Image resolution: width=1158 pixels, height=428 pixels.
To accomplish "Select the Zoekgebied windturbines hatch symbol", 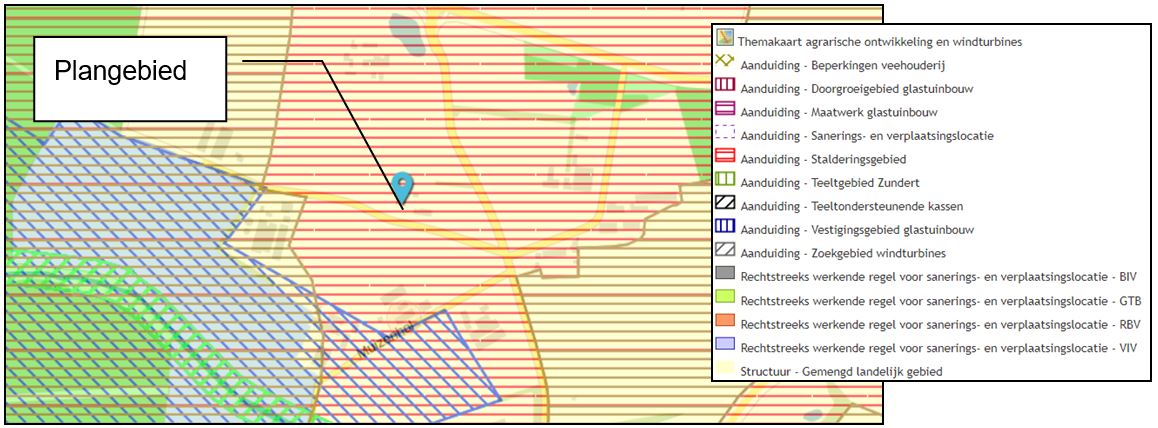I will (724, 251).
